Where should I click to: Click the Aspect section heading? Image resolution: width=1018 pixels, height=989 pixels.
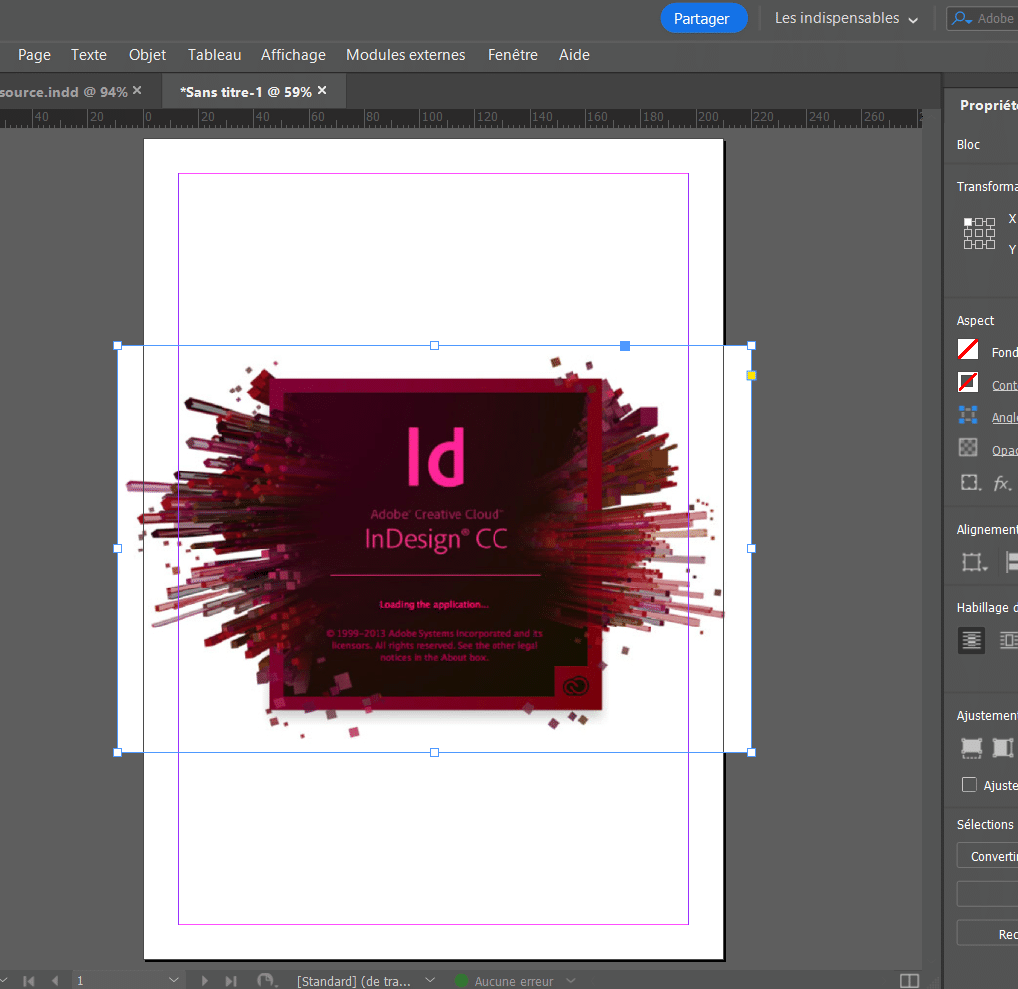pyautogui.click(x=975, y=321)
